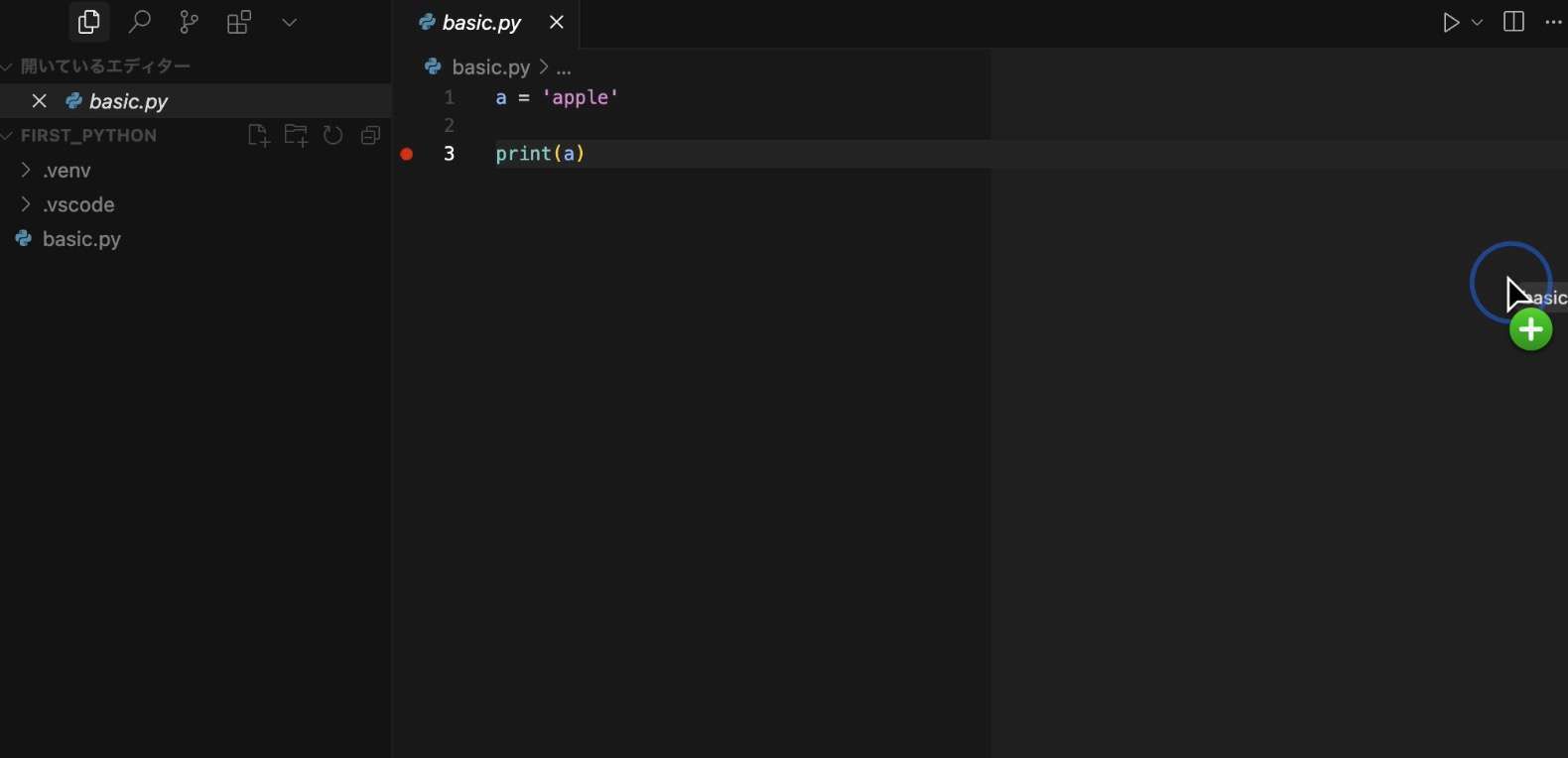Open the Extensions view icon
1568x758 pixels.
239,22
